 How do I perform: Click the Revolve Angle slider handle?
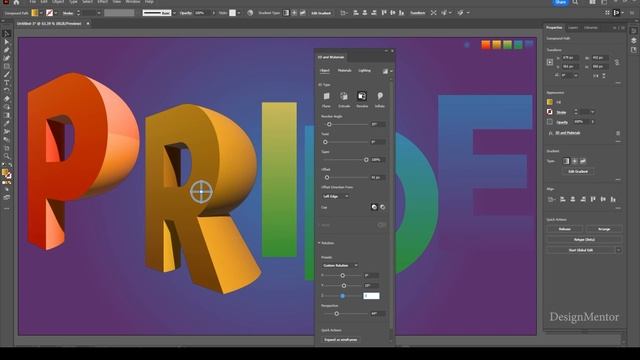(329, 124)
